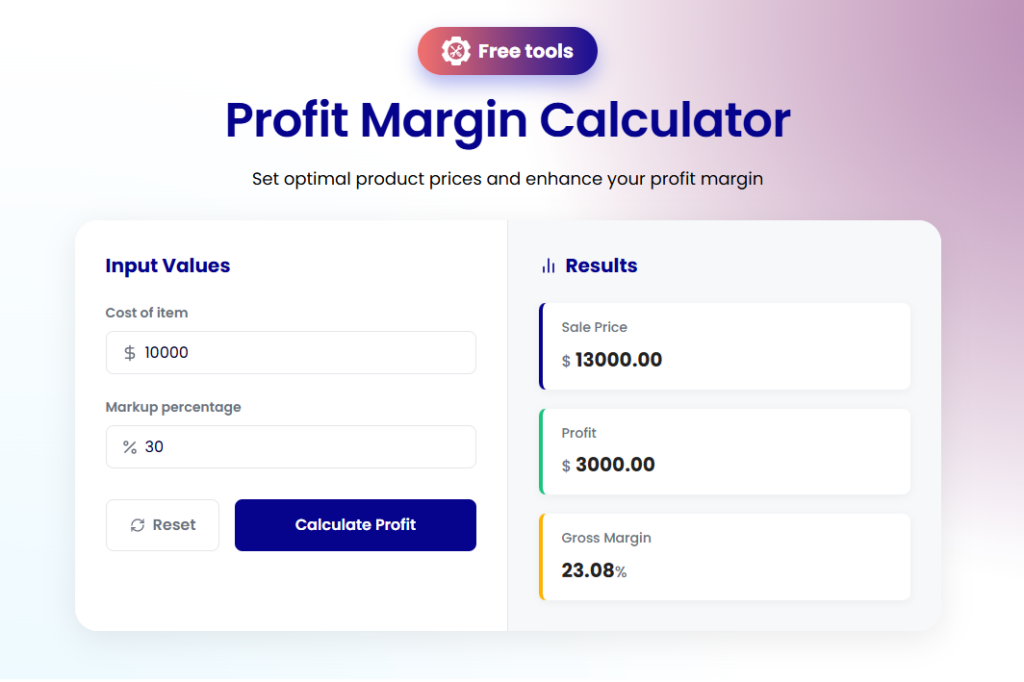Open the Free tools badge
The height and width of the screenshot is (682, 1024).
coord(507,50)
